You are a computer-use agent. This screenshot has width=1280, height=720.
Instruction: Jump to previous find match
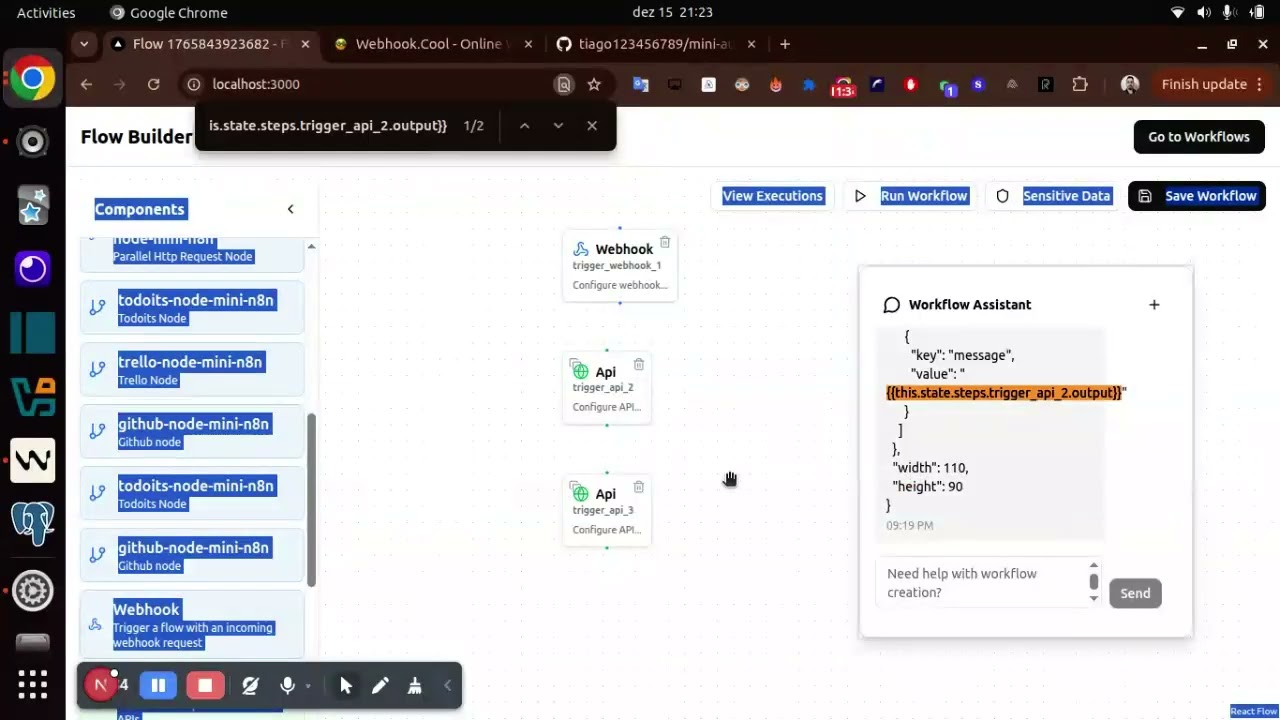[524, 126]
